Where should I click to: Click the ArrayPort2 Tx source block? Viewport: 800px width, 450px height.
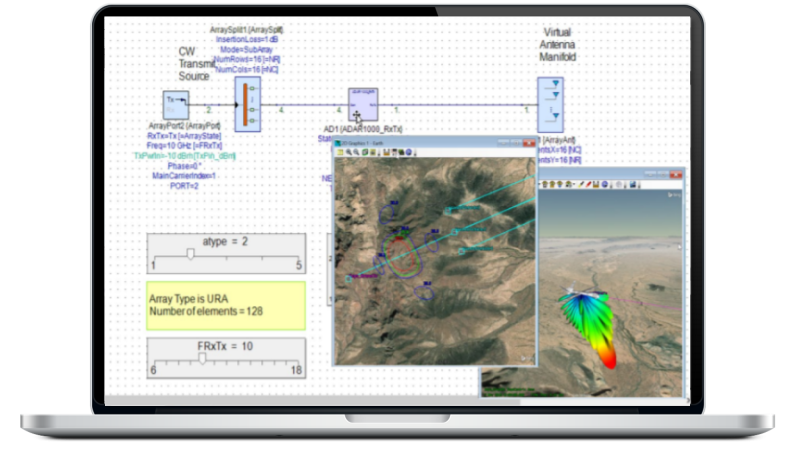tap(175, 103)
